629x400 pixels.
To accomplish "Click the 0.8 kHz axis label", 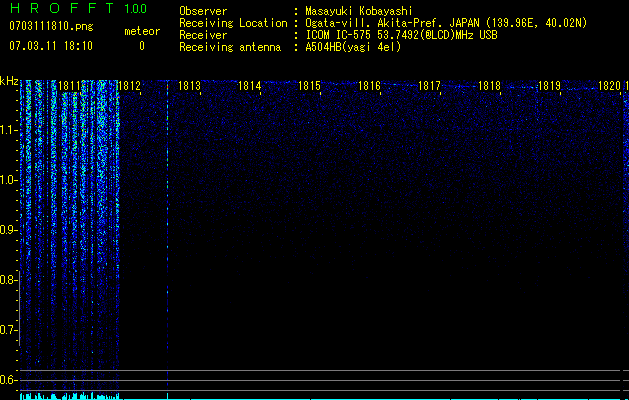I will (8, 280).
